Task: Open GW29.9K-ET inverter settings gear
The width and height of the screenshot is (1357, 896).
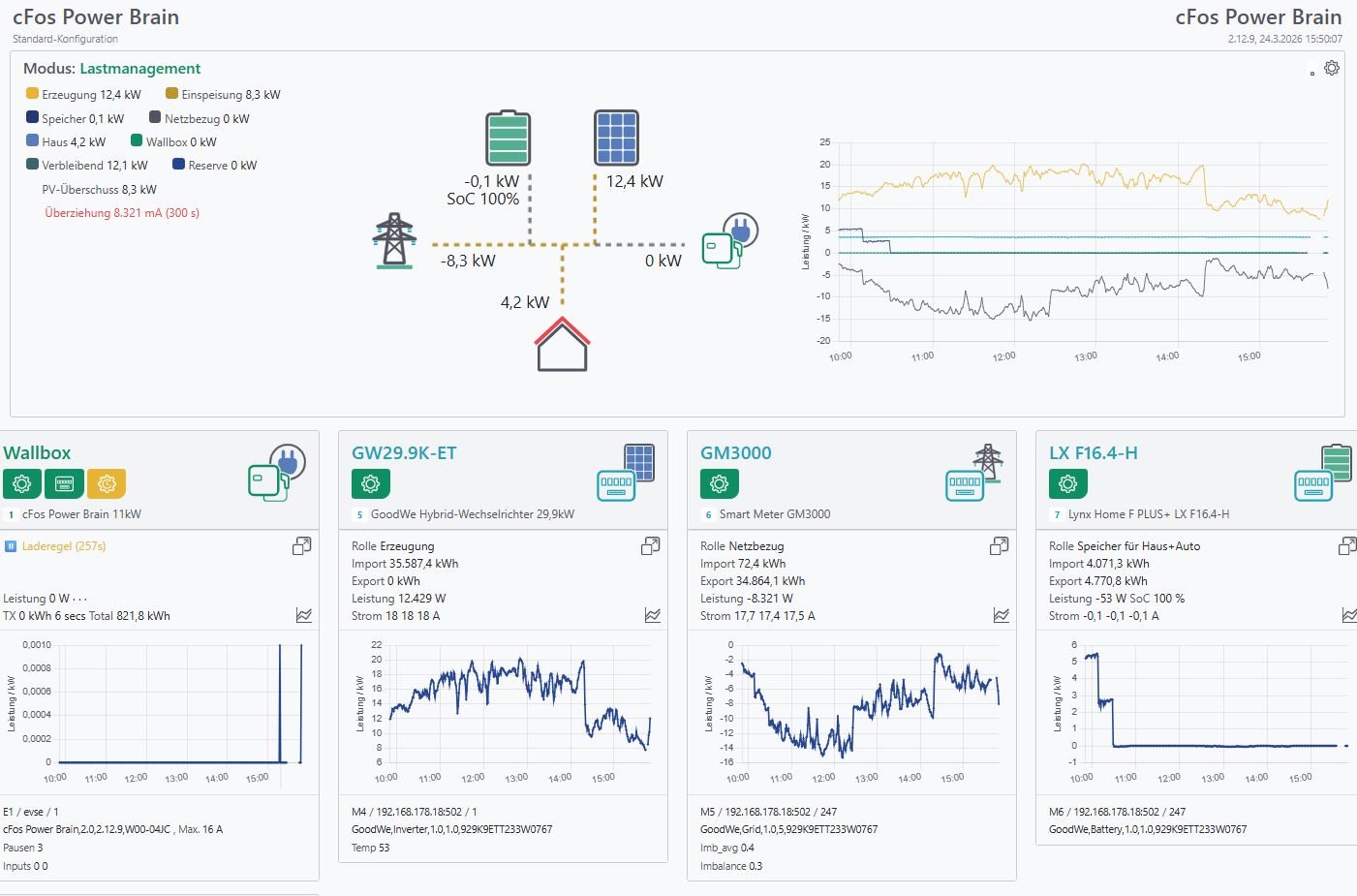Action: click(370, 482)
